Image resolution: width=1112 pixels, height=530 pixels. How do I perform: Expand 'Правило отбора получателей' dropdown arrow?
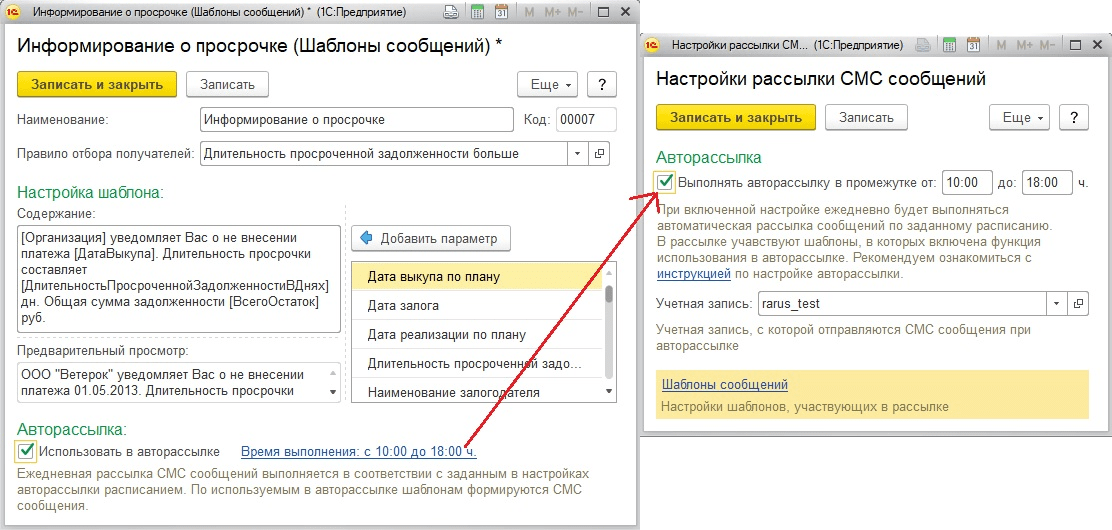point(577,153)
